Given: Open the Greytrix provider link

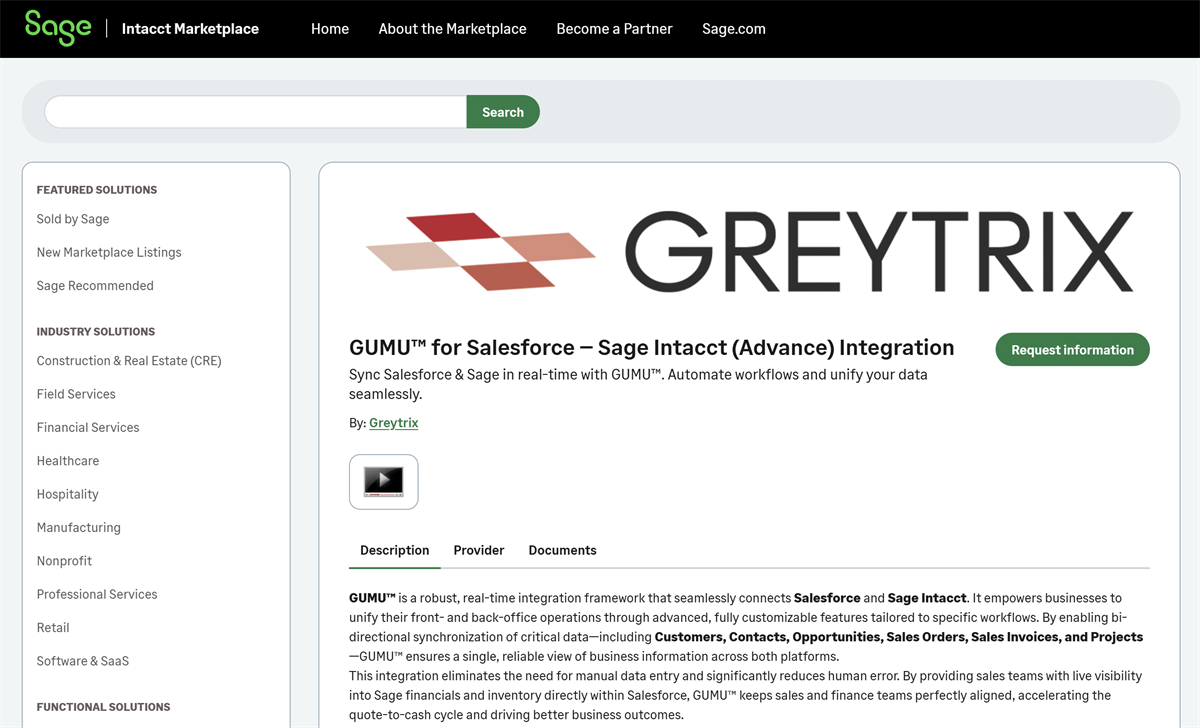Looking at the screenshot, I should coord(394,423).
